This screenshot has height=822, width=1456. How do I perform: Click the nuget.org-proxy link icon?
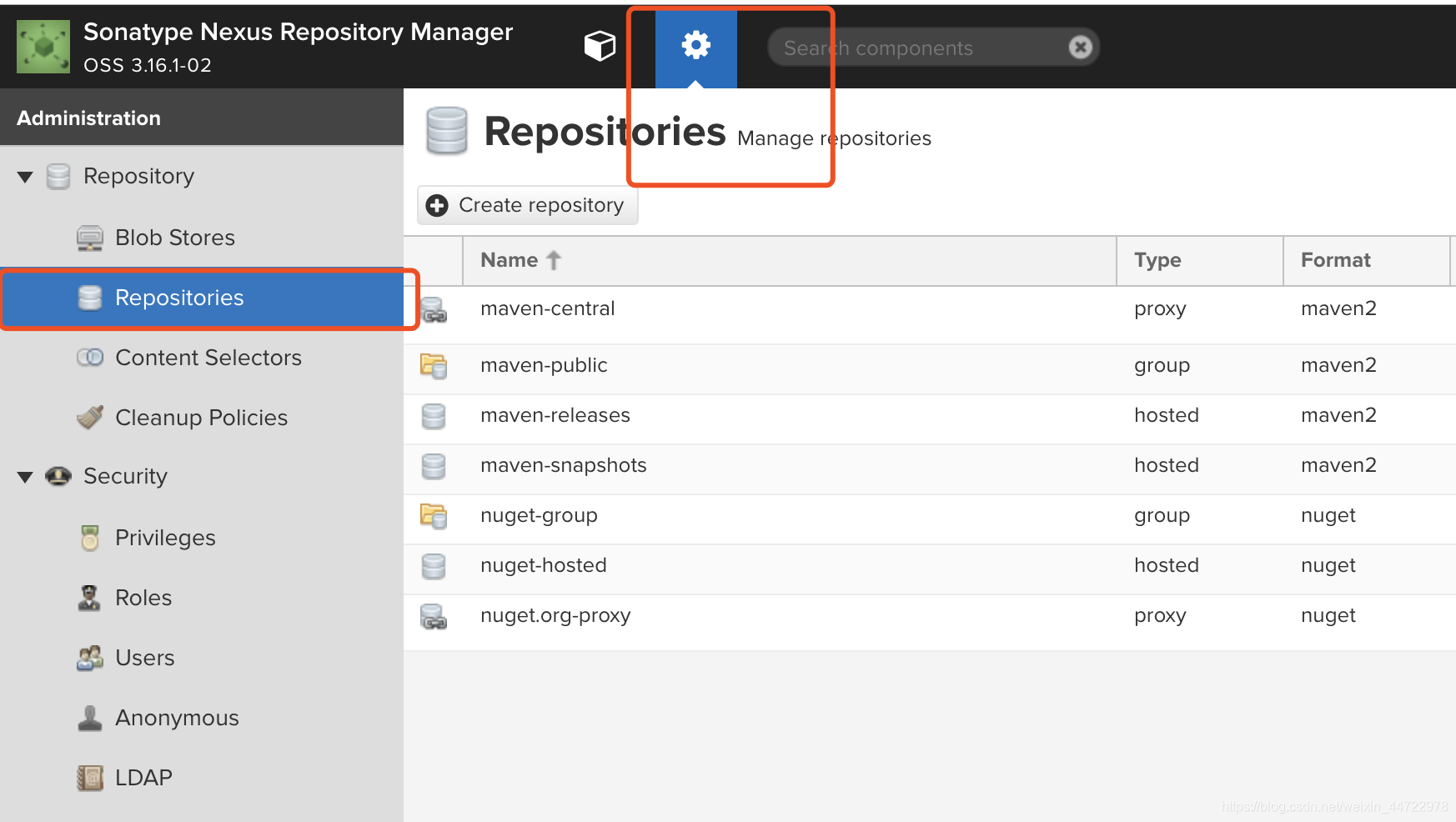pyautogui.click(x=434, y=617)
